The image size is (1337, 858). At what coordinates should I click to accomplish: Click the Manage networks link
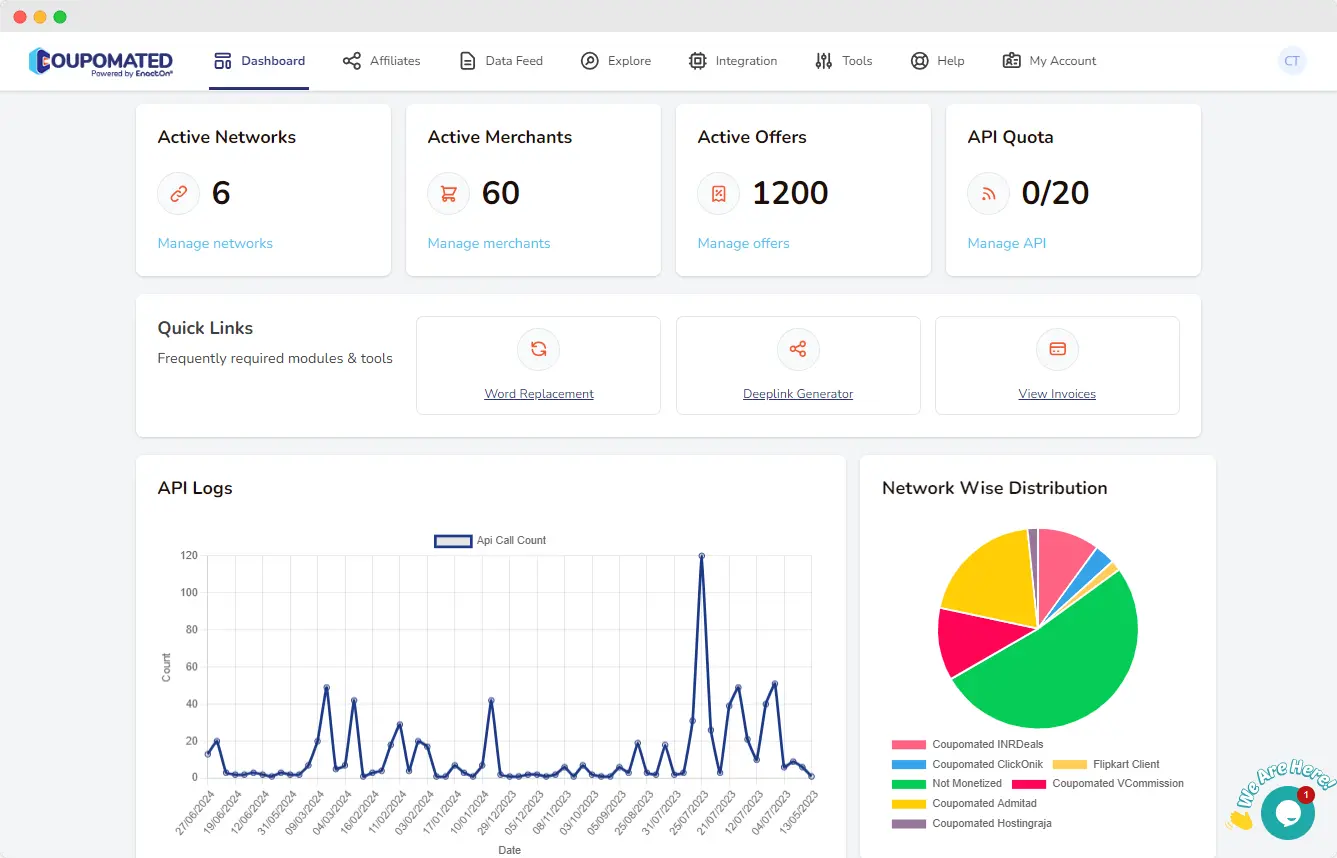pyautogui.click(x=215, y=243)
